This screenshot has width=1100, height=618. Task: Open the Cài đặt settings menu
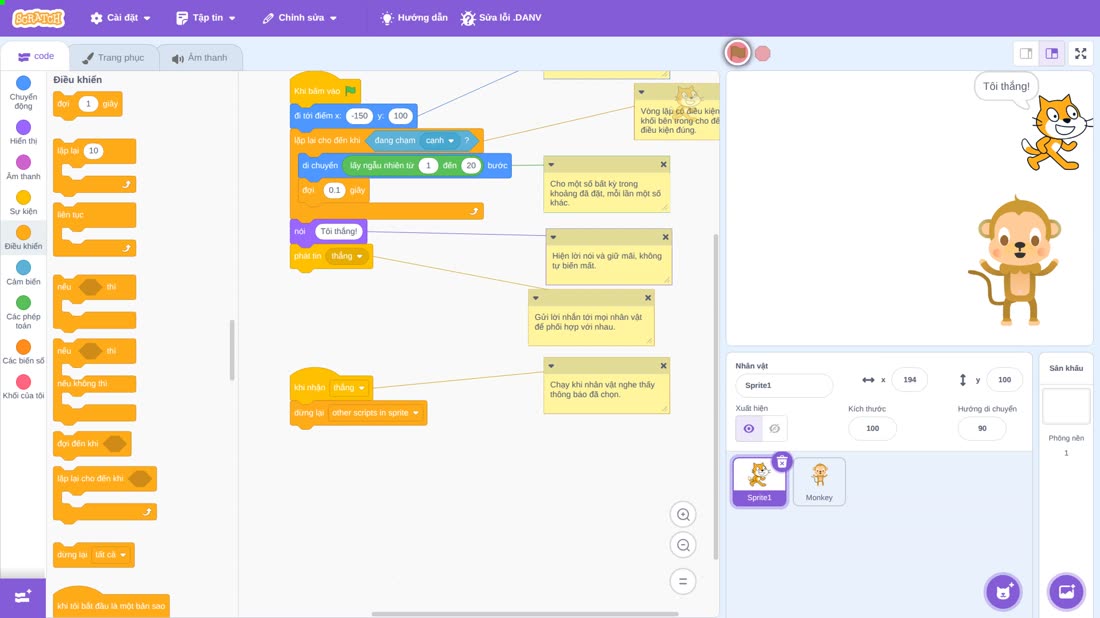121,18
